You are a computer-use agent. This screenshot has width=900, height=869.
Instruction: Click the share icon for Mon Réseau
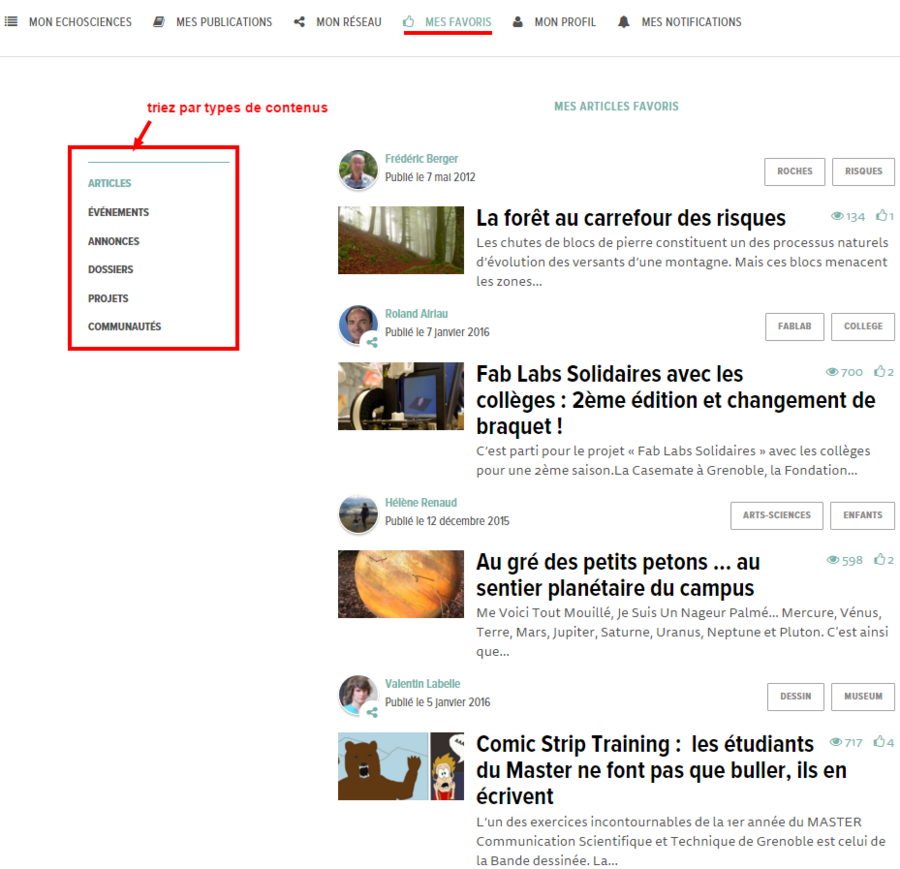click(x=299, y=22)
